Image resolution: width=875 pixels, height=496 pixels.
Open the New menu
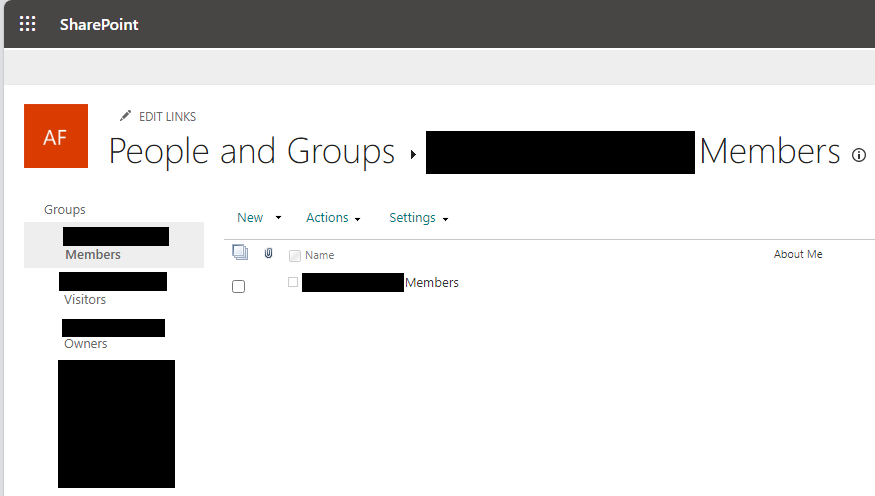pos(250,218)
